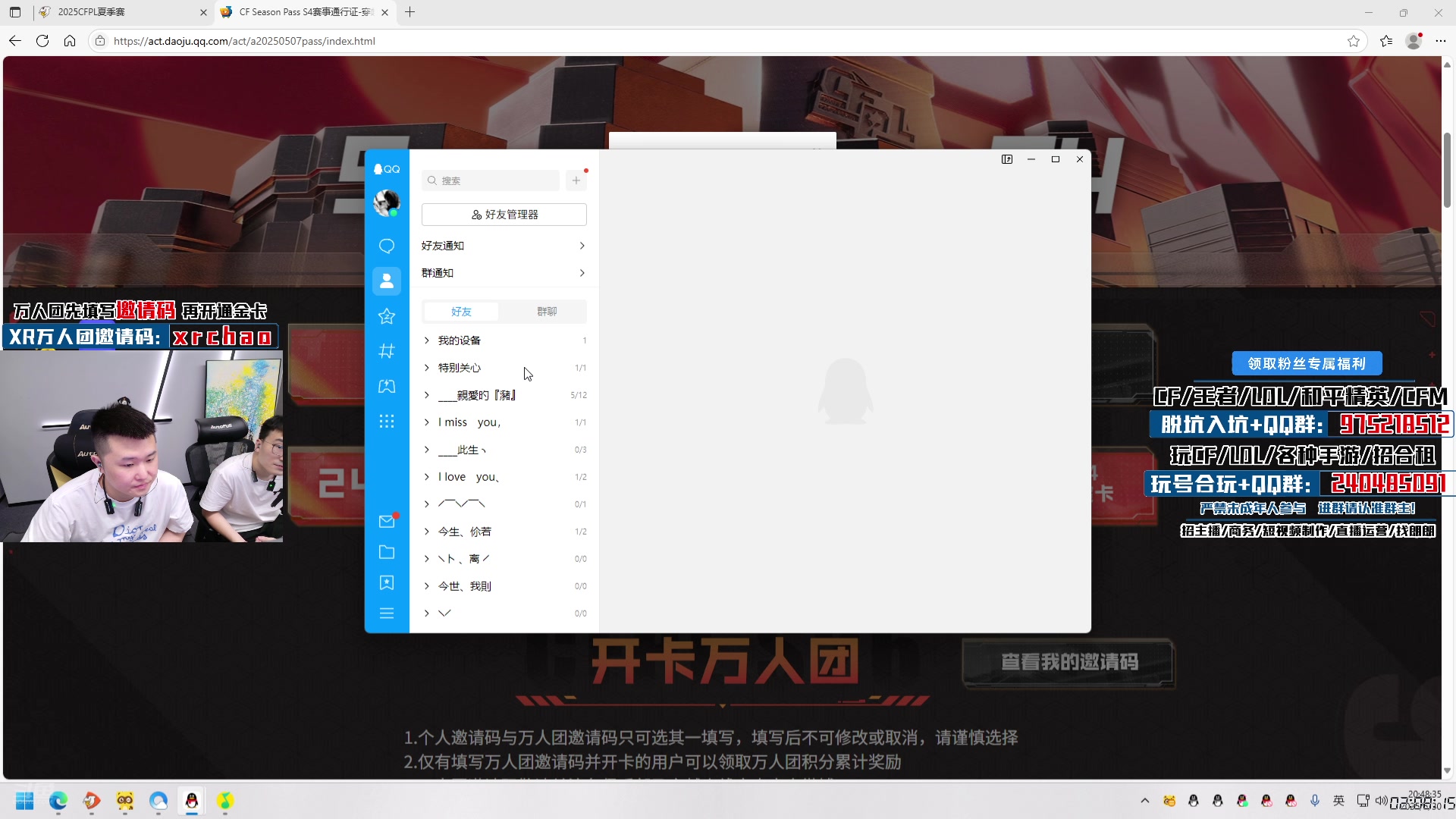Show hidden tray icons chevron
This screenshot has width=1456, height=819.
click(1145, 801)
